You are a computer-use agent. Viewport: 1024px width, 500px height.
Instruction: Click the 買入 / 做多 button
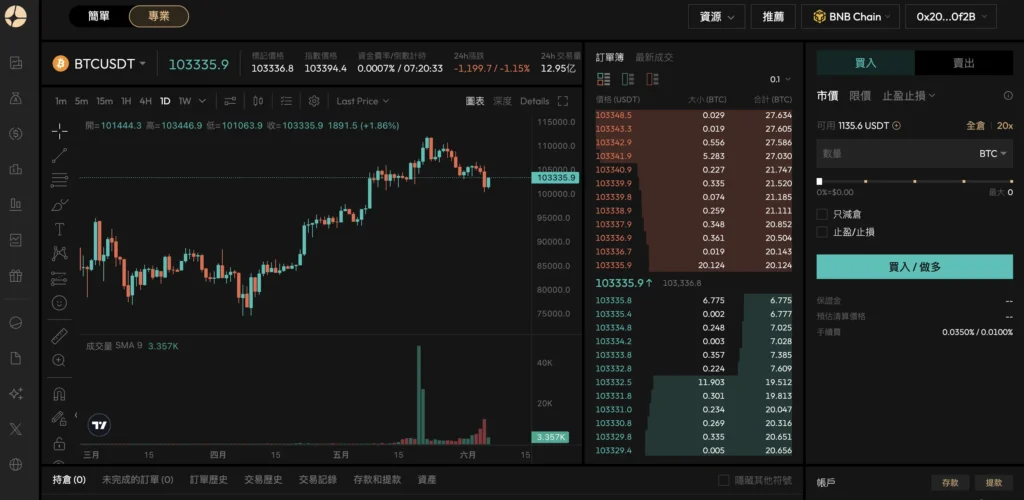tap(914, 267)
